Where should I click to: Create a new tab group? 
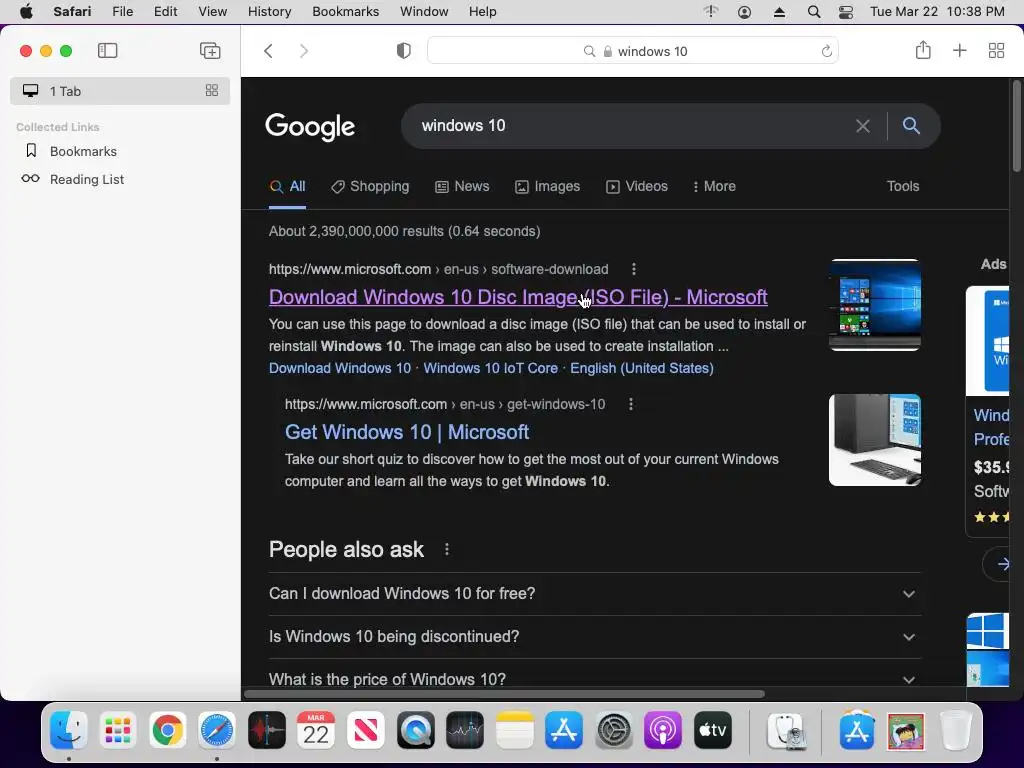(210, 51)
